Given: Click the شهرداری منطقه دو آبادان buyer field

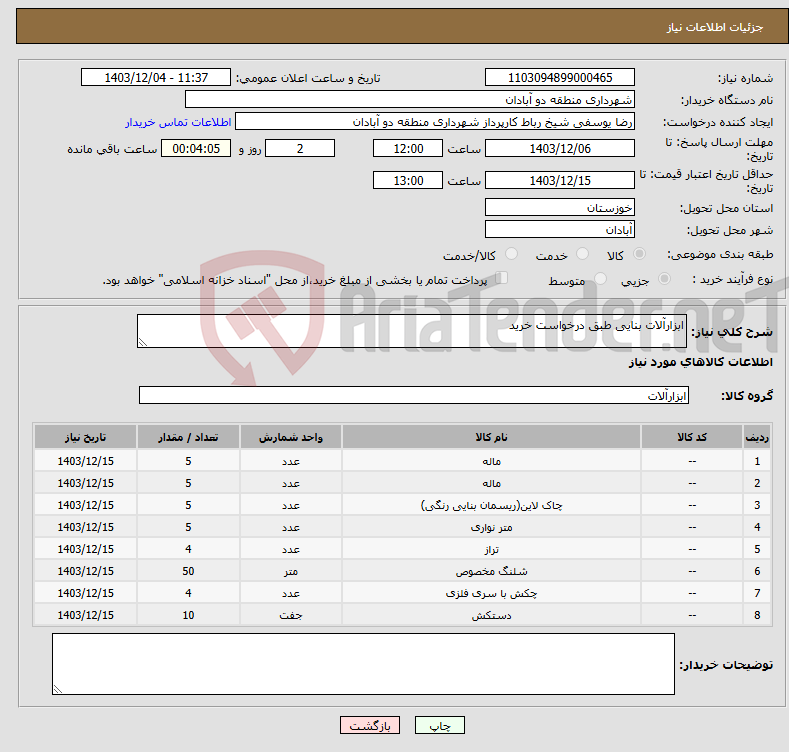Looking at the screenshot, I should click(x=410, y=99).
